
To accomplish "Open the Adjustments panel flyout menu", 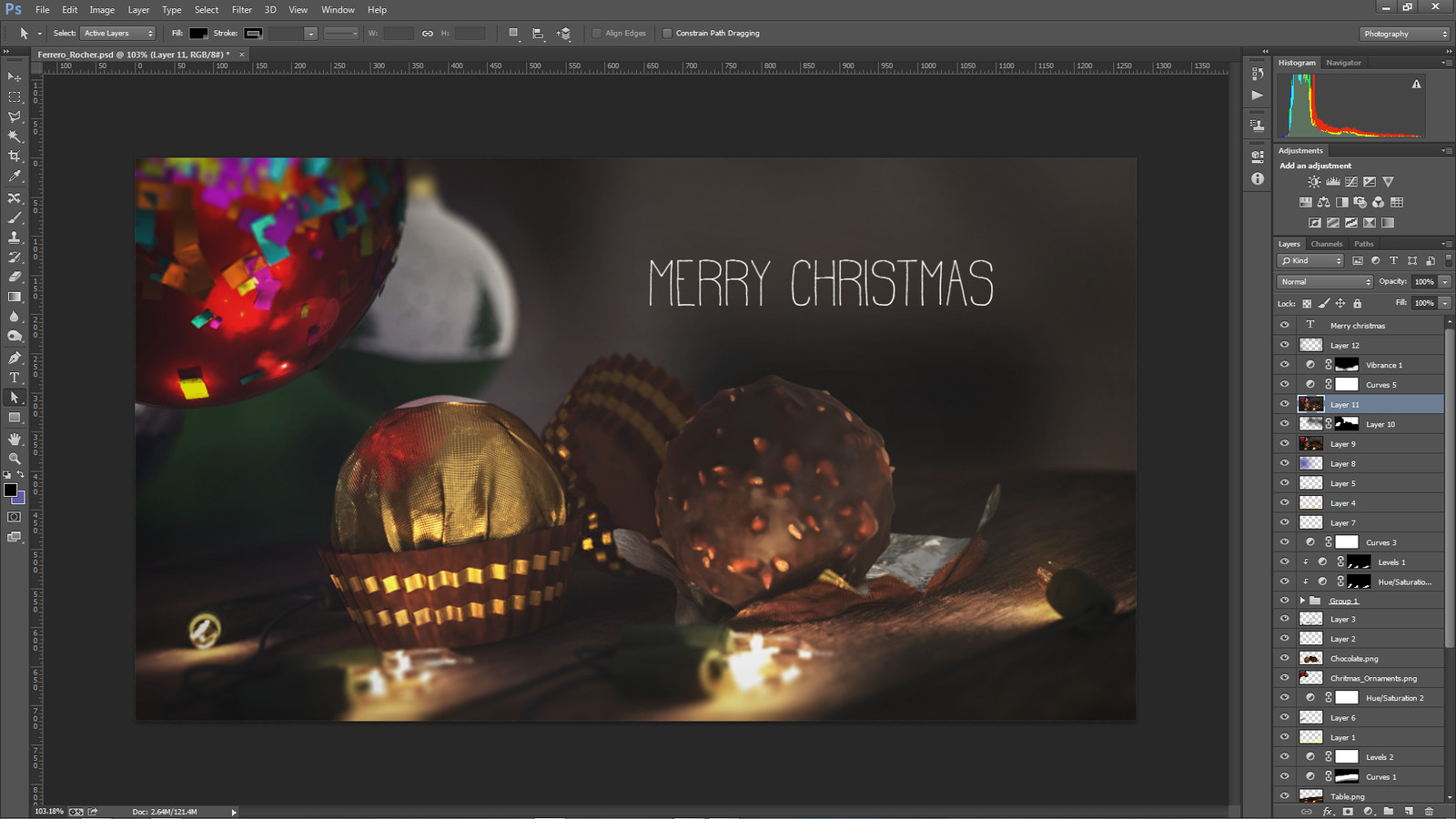I will [x=1446, y=151].
